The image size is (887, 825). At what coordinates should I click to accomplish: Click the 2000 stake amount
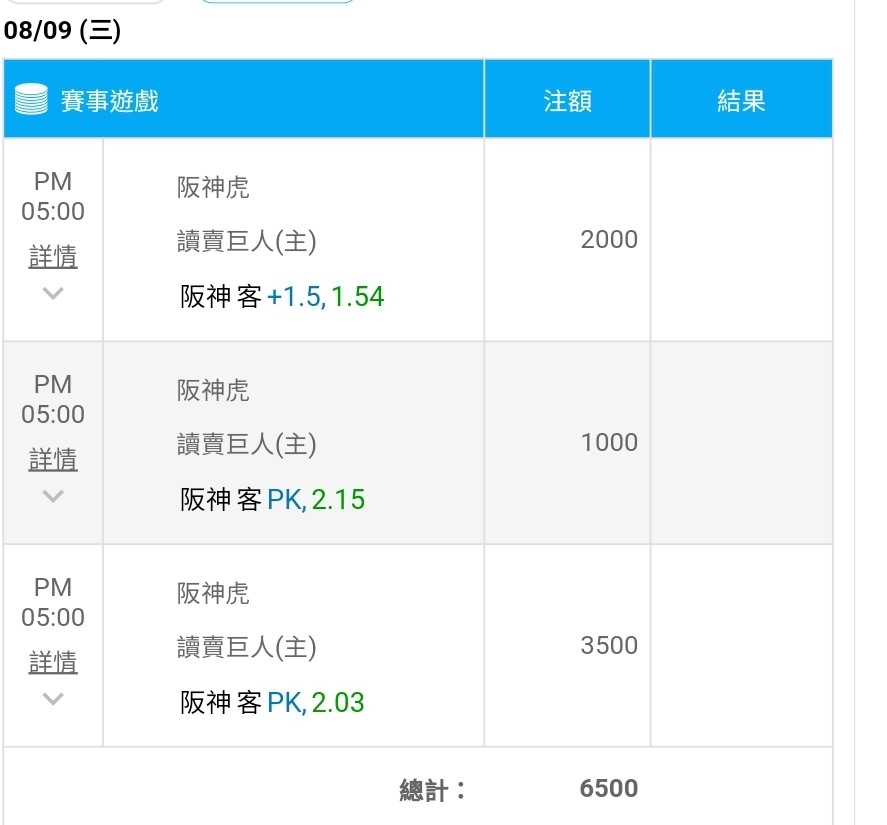609,239
